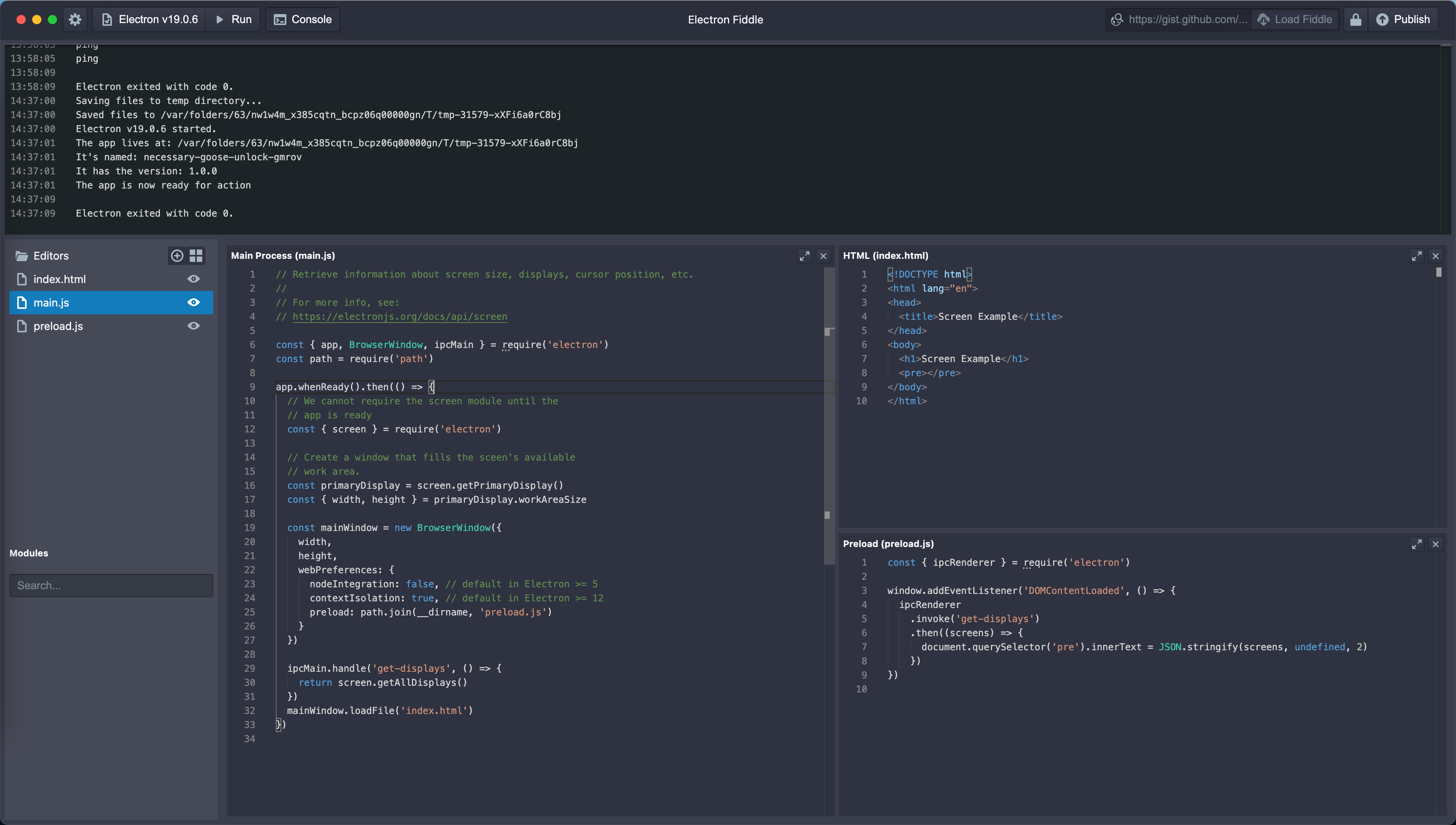This screenshot has height=825, width=1456.
Task: Select preload.js in the file list
Action: (x=58, y=326)
